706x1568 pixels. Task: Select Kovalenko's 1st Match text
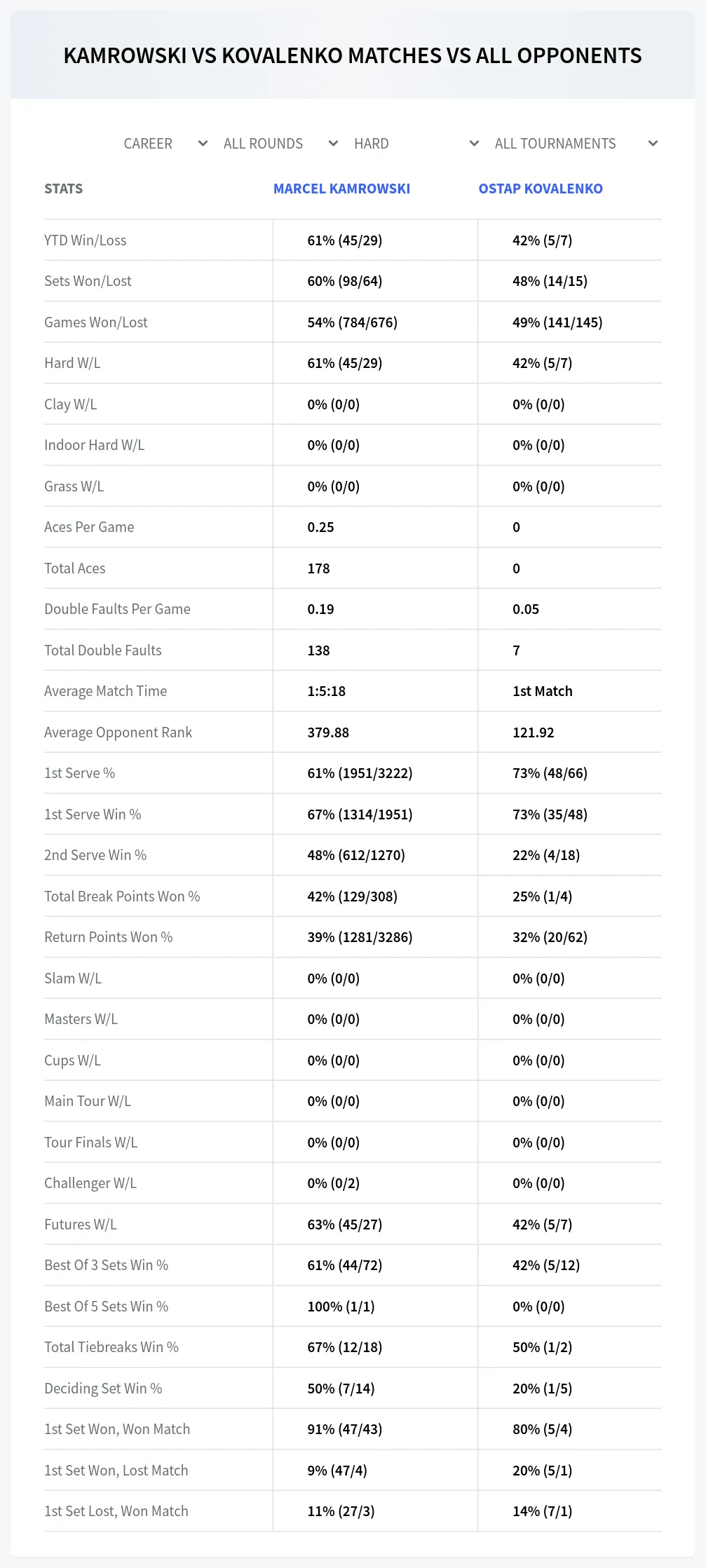543,691
